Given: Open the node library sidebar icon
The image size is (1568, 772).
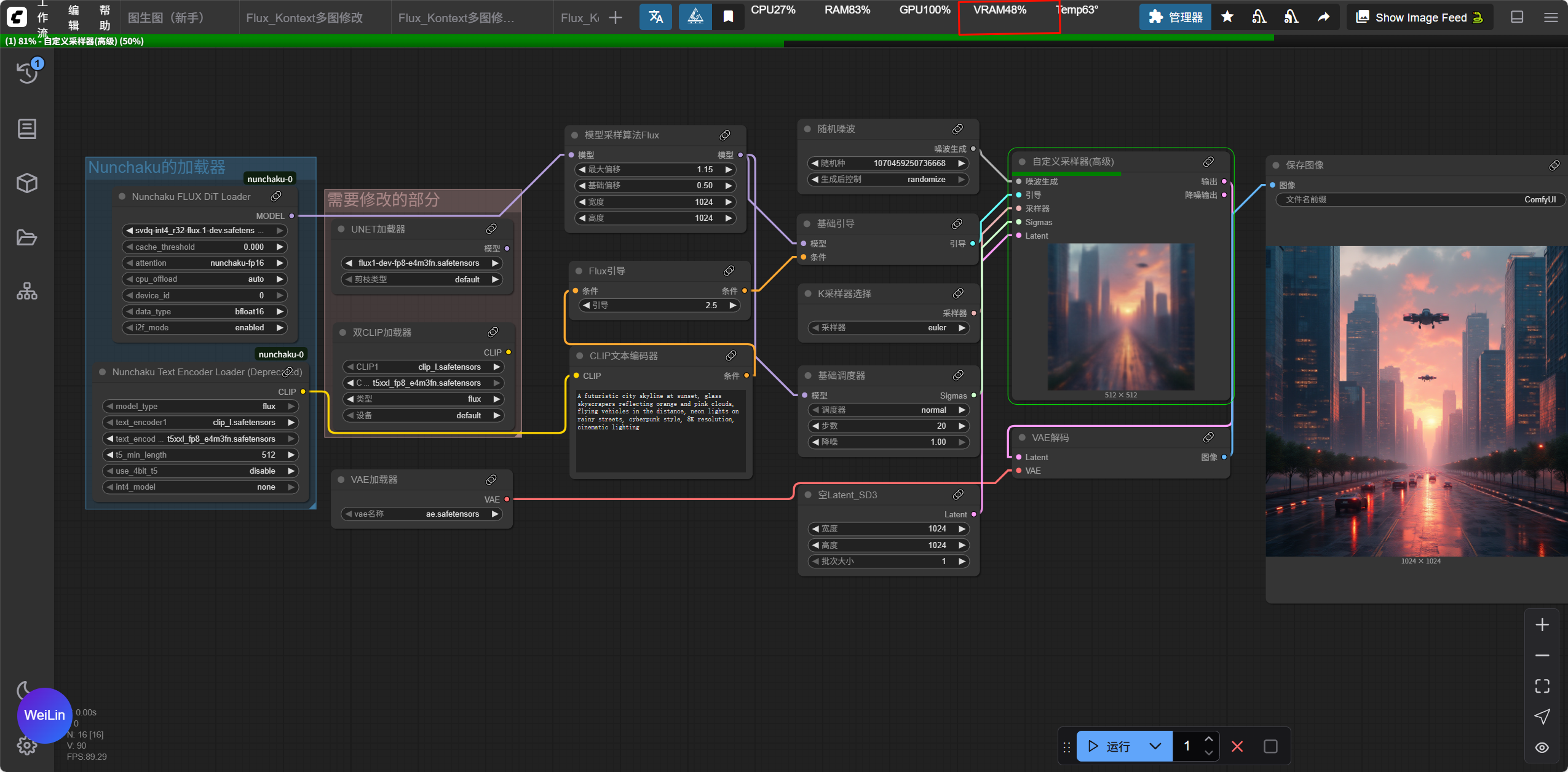Looking at the screenshot, I should pos(27,129).
